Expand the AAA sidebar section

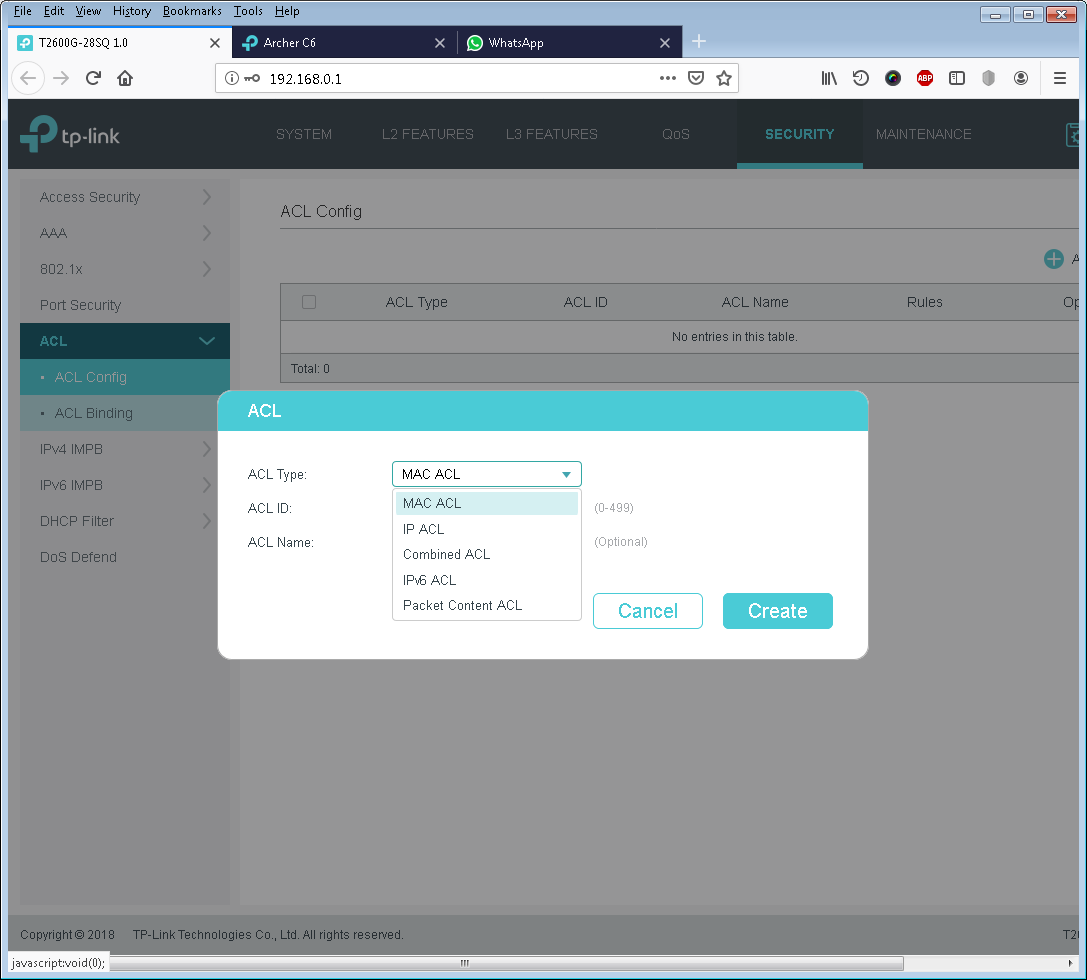click(125, 233)
